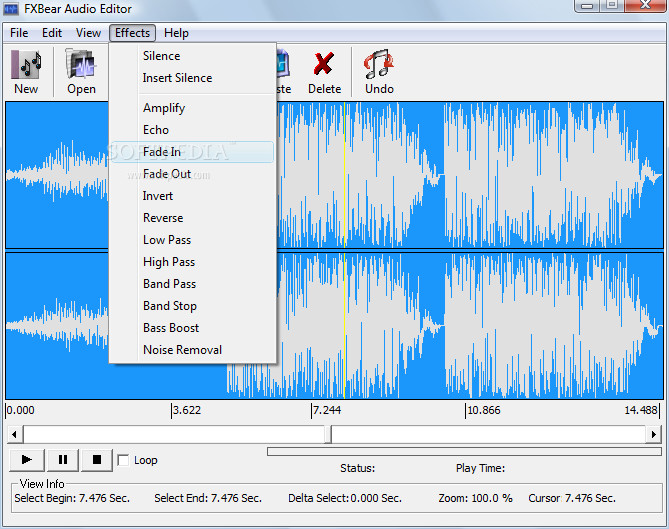Close the FXBear Audio Editor window
Screen dimensions: 669x529
645,6
